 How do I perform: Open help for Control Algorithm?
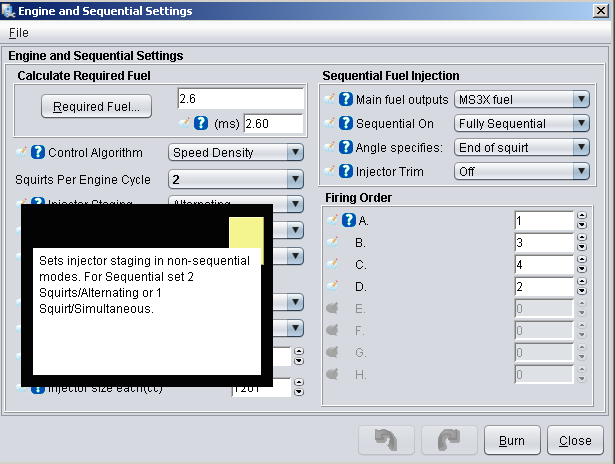click(38, 152)
